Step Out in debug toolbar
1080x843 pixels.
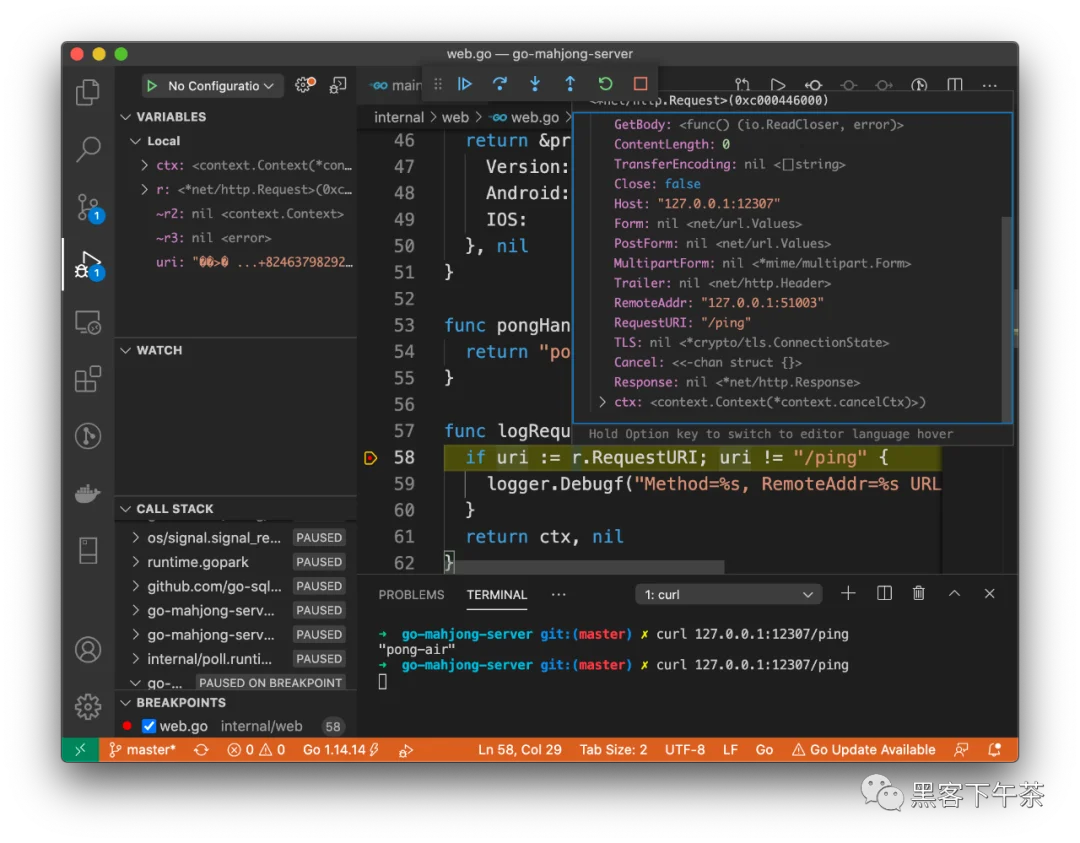click(x=570, y=84)
